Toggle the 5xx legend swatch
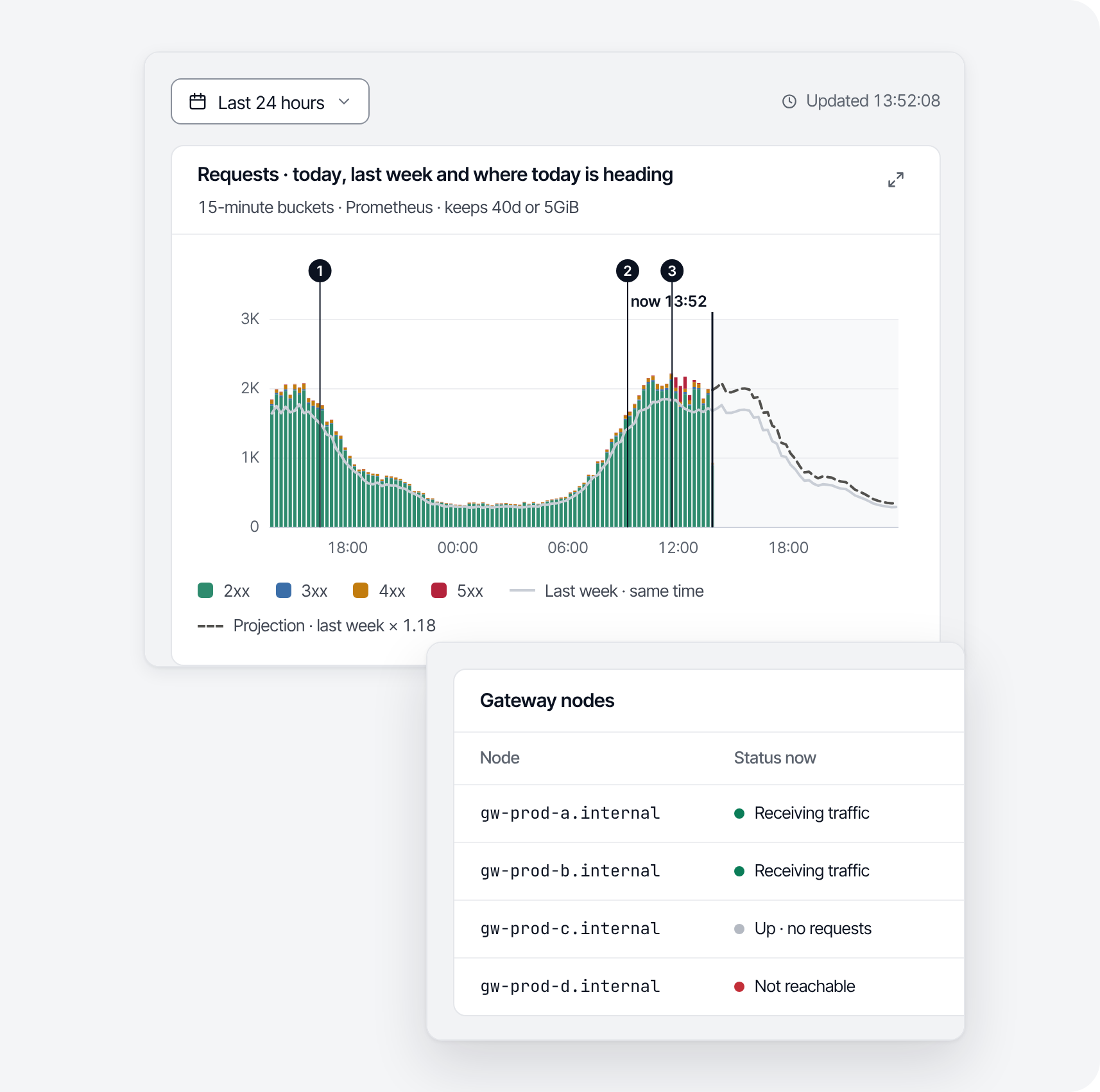Viewport: 1100px width, 1092px height. [x=439, y=590]
